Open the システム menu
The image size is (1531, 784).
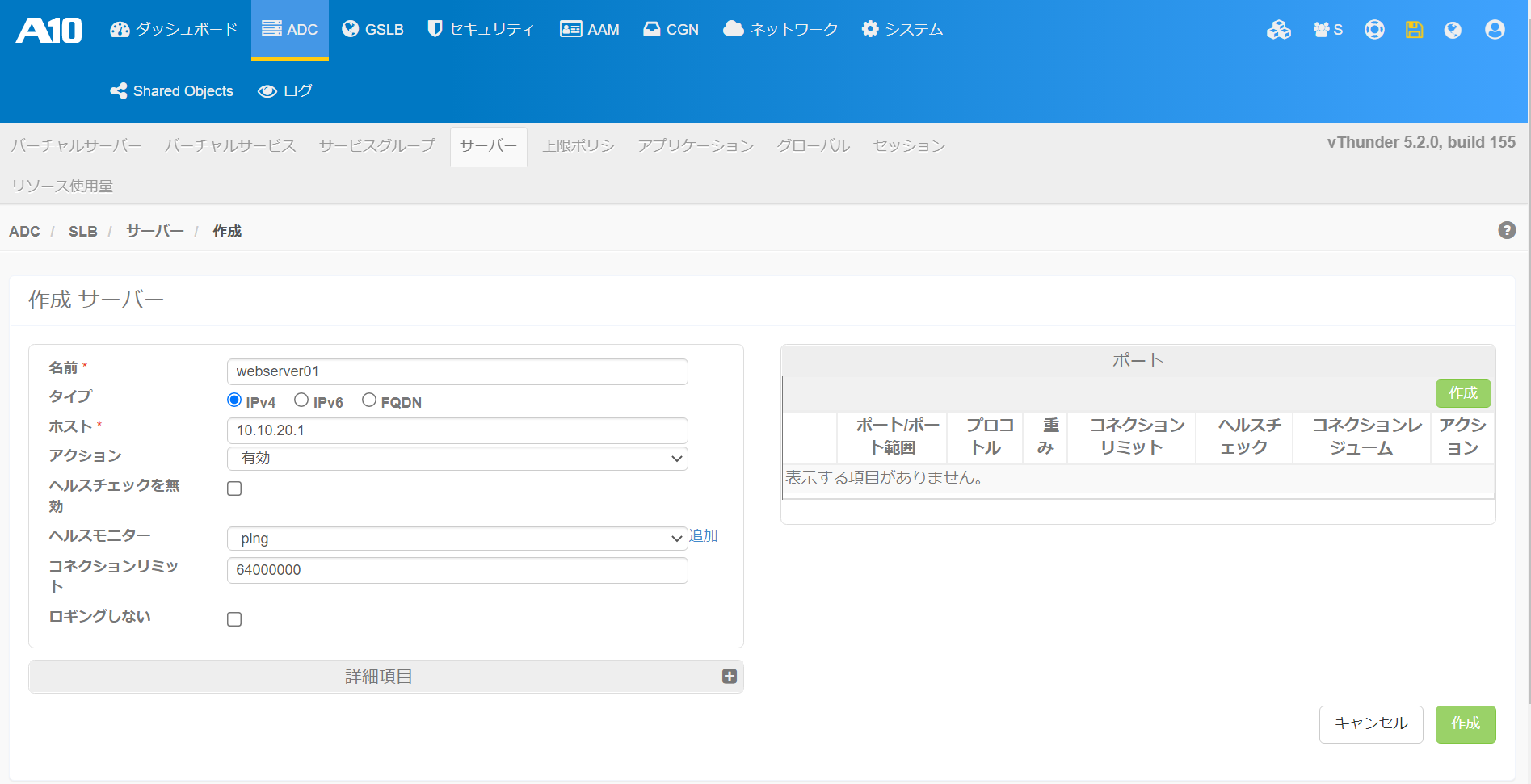pos(902,30)
